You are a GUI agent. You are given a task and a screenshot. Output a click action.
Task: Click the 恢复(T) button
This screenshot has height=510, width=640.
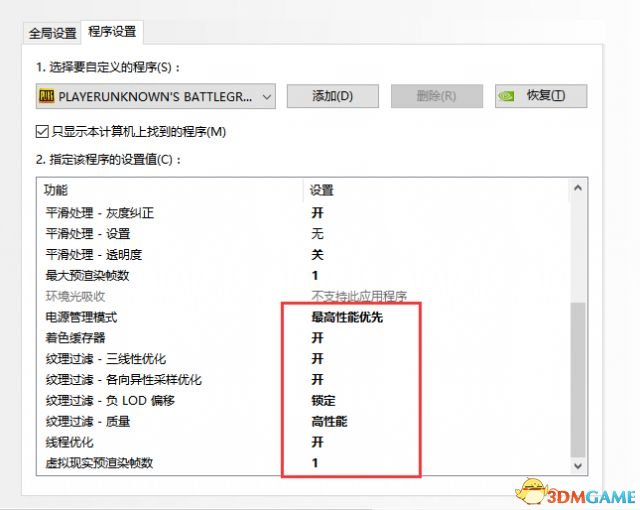541,96
